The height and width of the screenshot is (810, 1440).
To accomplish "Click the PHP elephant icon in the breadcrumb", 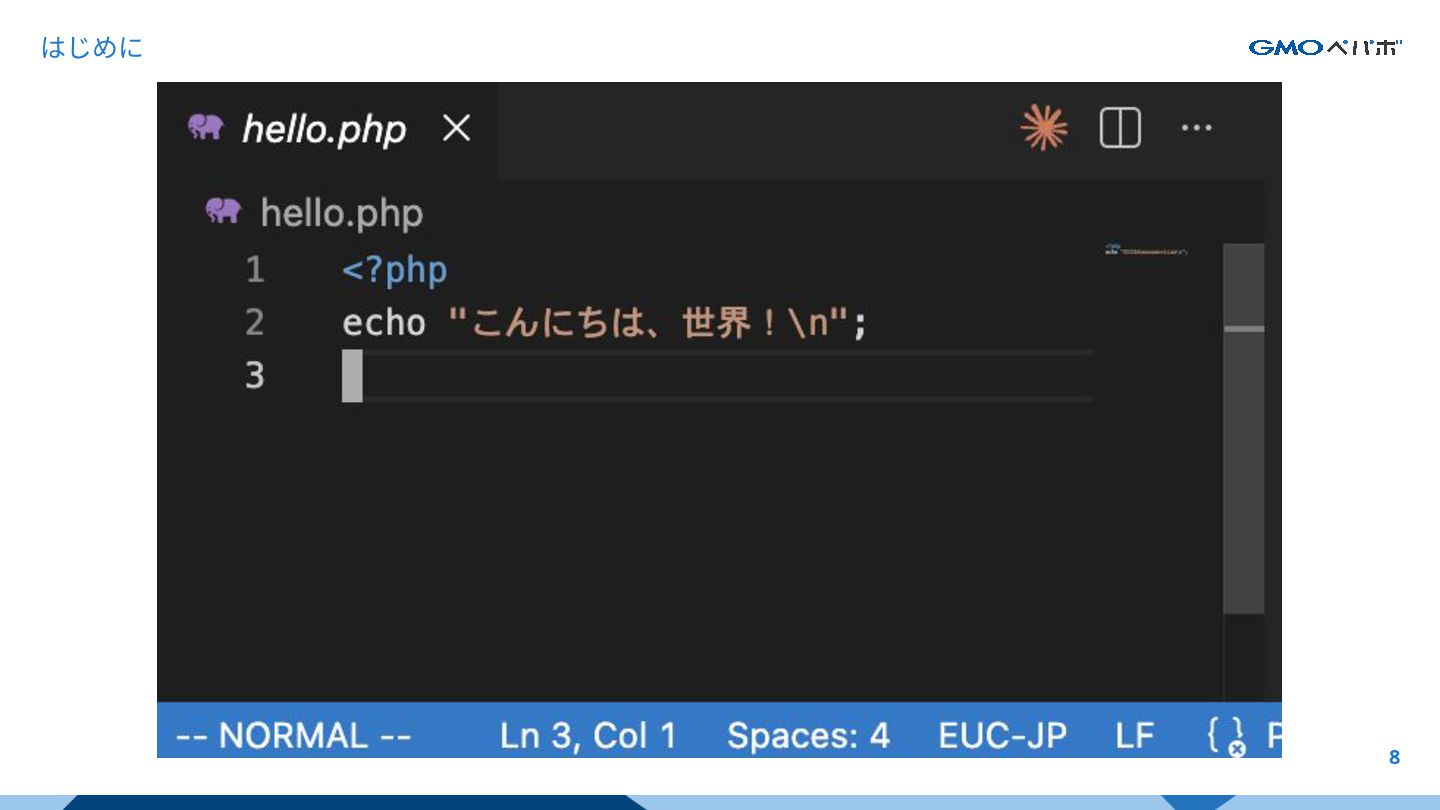I will pos(223,211).
